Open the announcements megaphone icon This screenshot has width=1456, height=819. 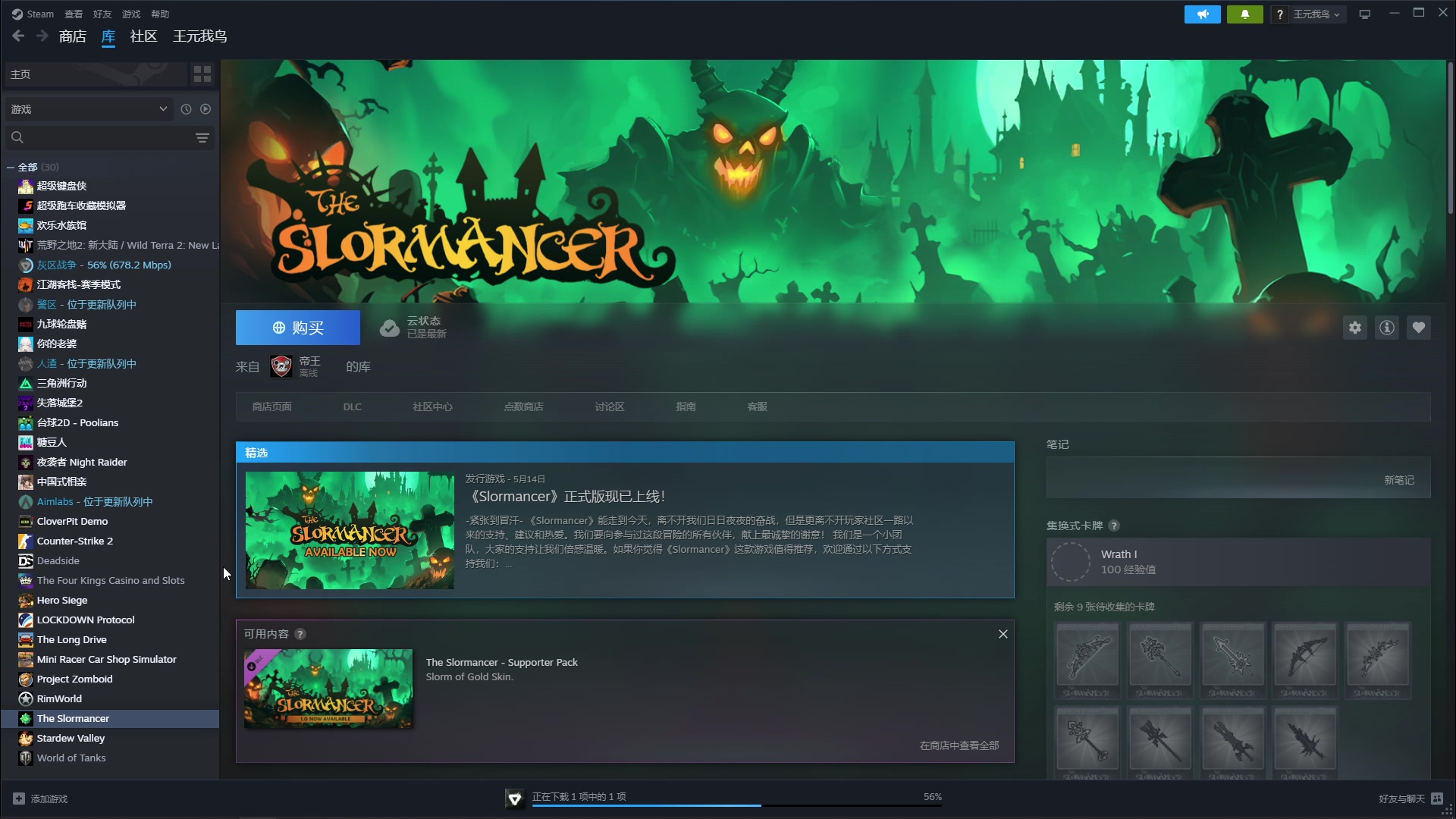(1202, 14)
